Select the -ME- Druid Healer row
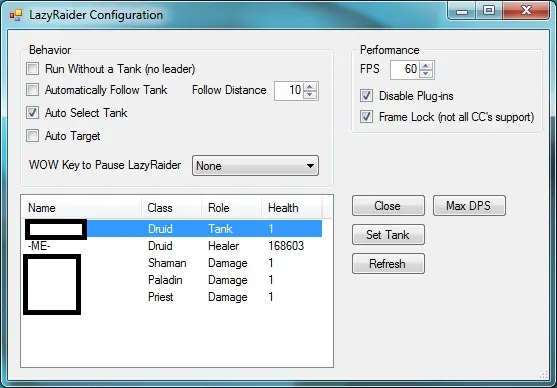The height and width of the screenshot is (388, 557). click(x=172, y=246)
